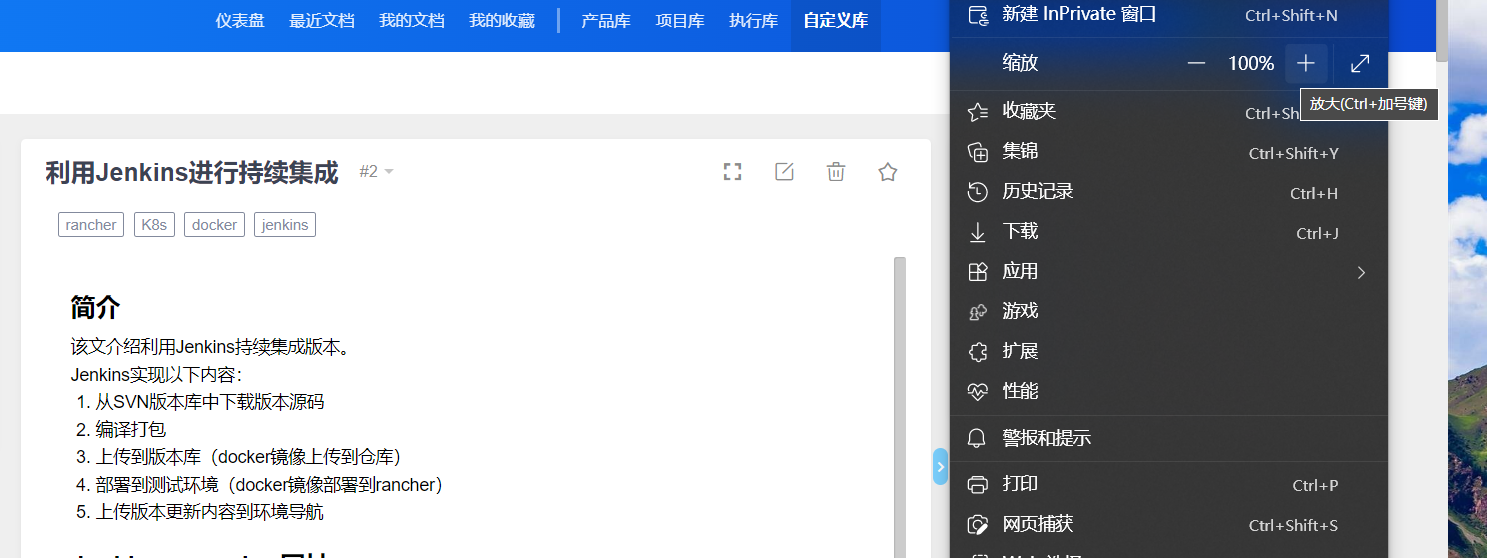Open 我的文档 tab
This screenshot has height=558, width=1487.
pos(412,21)
